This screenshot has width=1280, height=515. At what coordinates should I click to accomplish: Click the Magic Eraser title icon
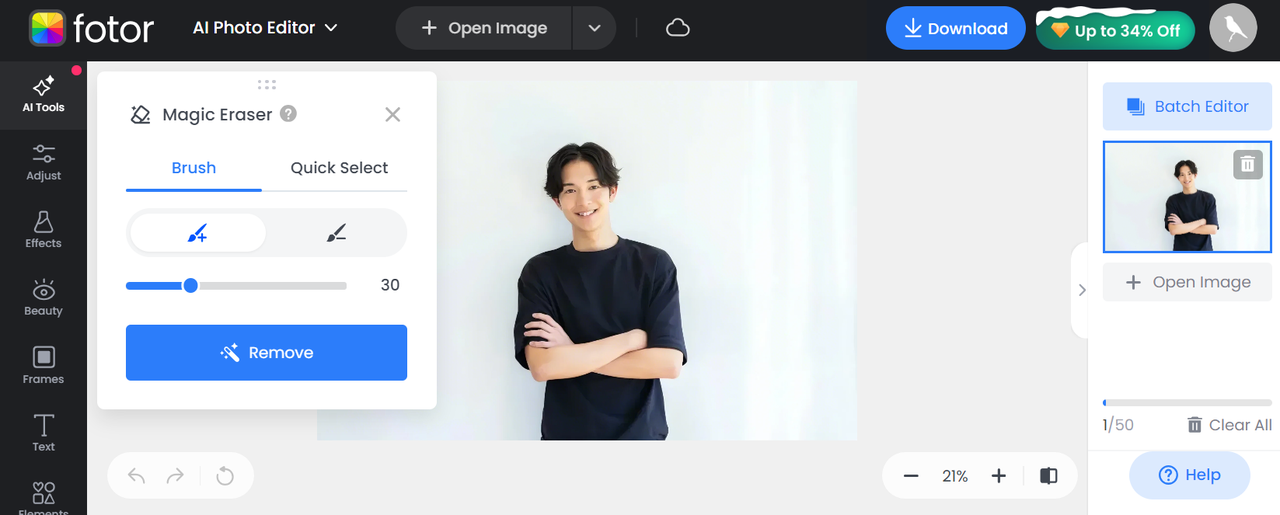point(141,114)
